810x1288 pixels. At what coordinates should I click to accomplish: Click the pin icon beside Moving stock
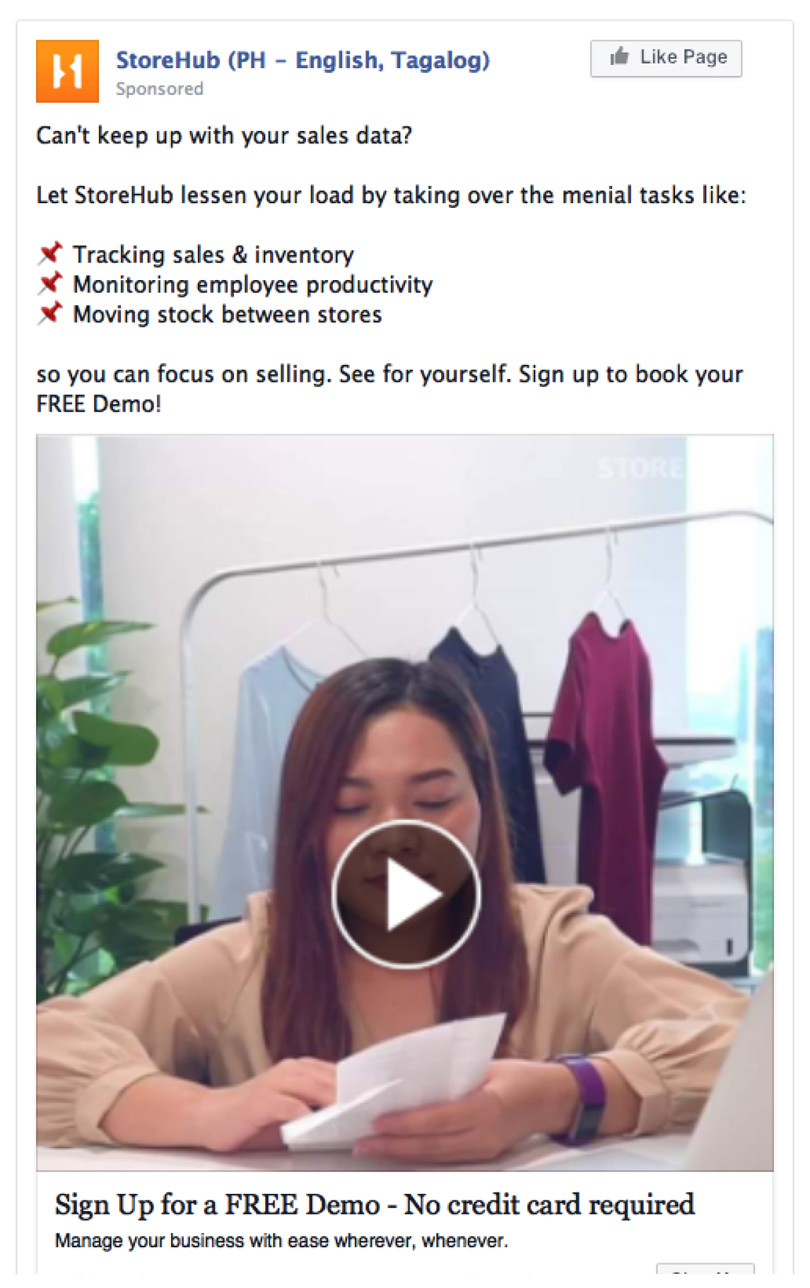(x=49, y=314)
